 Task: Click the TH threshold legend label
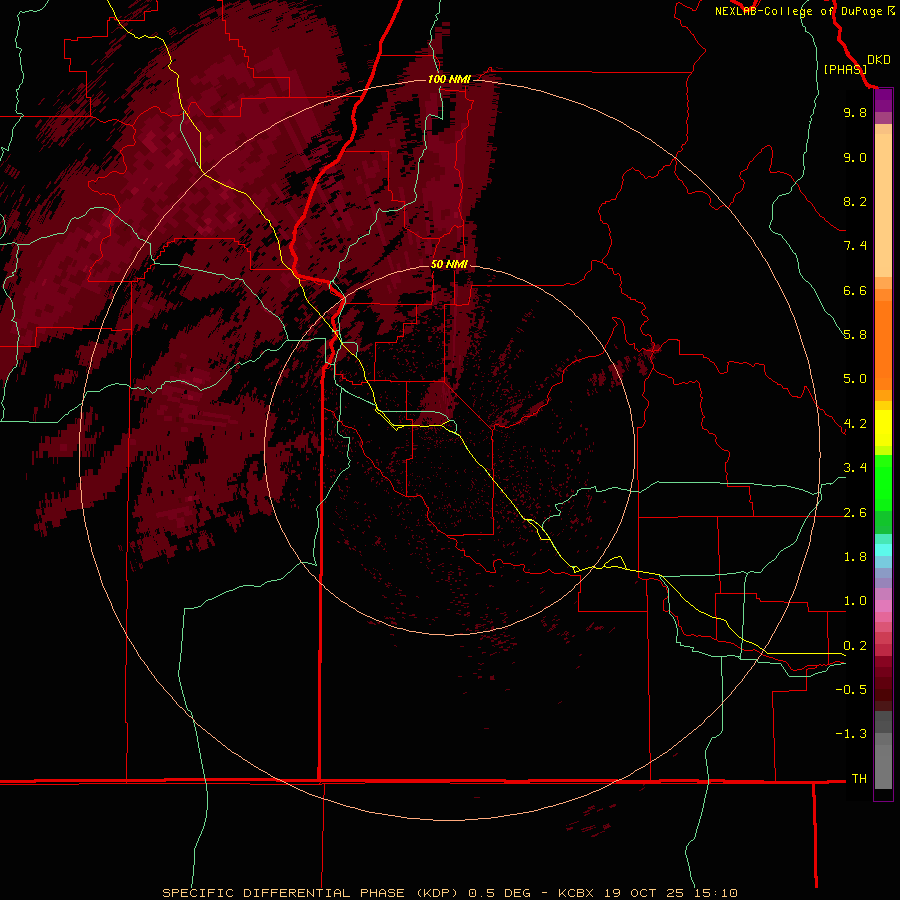click(x=859, y=779)
